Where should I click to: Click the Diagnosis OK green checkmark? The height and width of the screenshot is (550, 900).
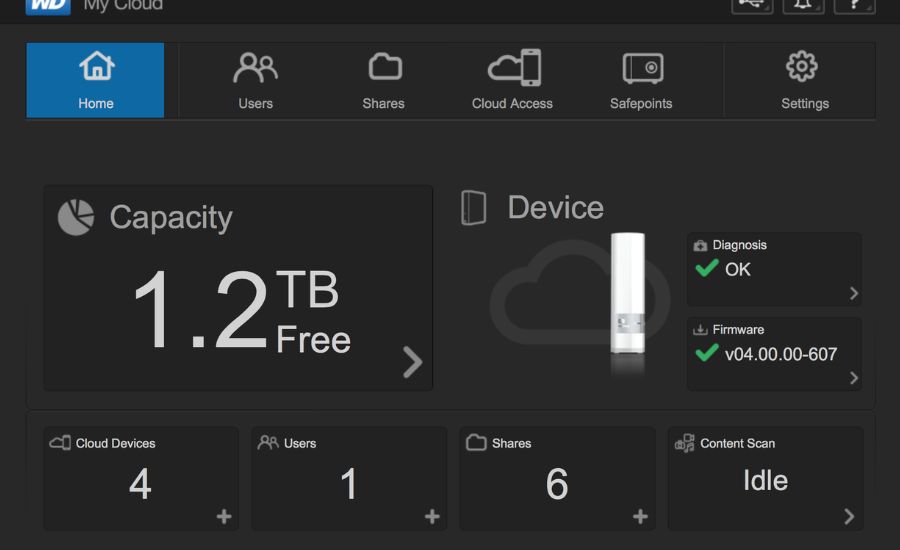(707, 268)
